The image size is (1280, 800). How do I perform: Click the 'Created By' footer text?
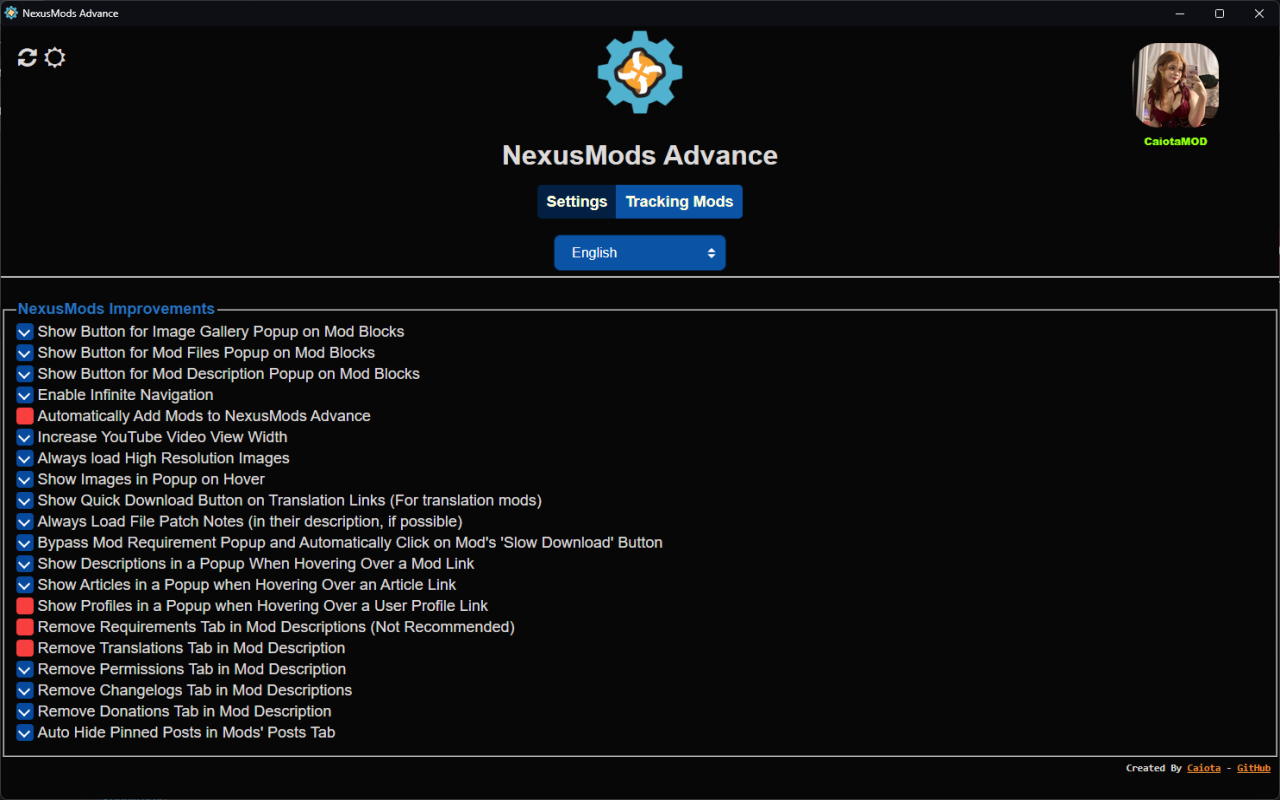click(1154, 768)
